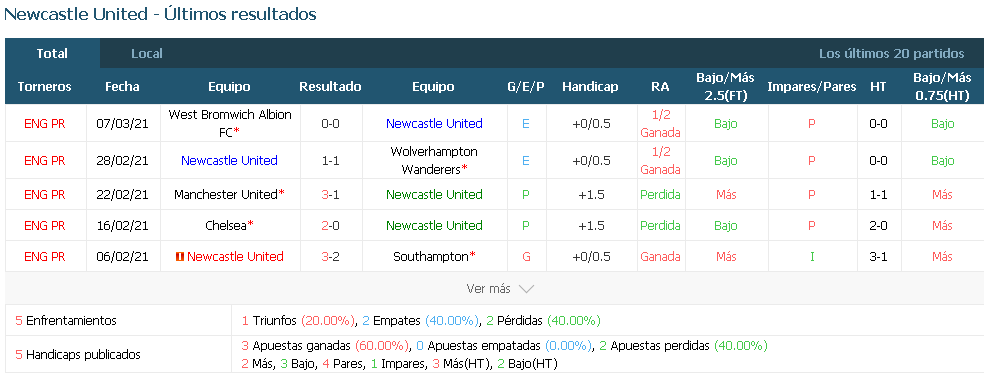Switch to the Local tab

[x=146, y=54]
